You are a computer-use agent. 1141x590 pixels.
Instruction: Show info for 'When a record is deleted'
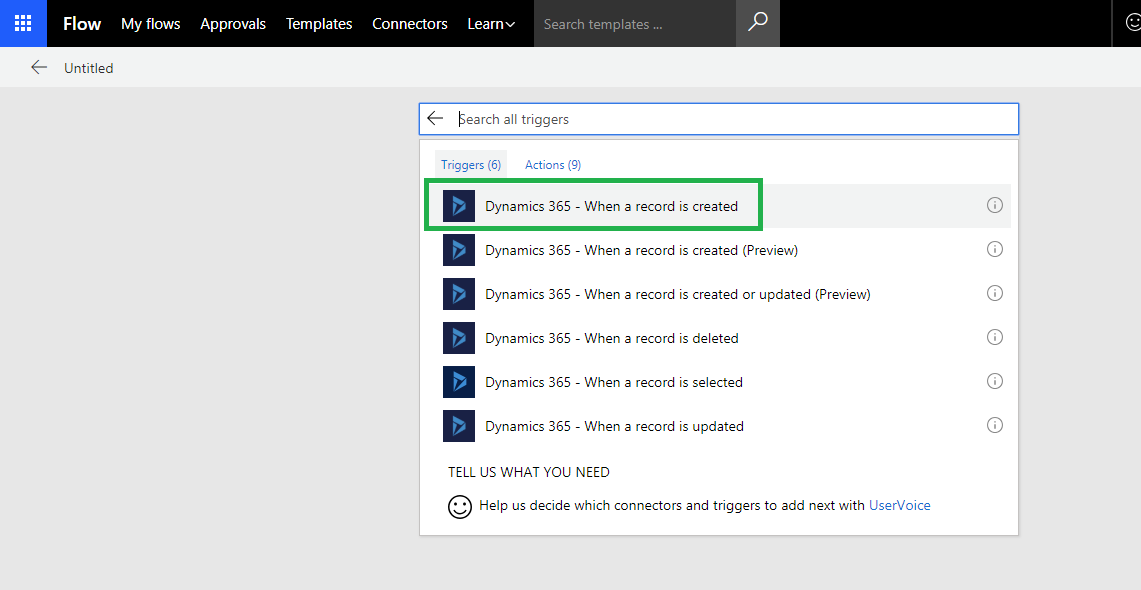coord(995,337)
